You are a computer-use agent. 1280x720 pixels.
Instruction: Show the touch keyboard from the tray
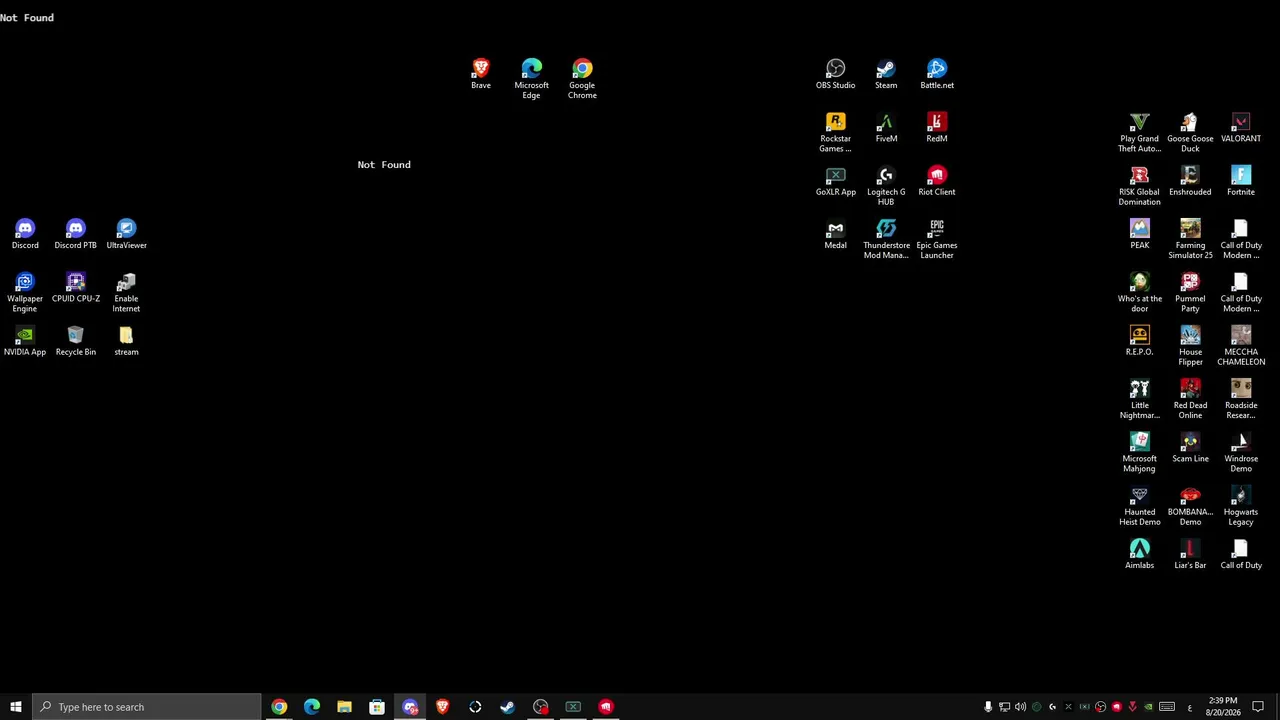1167,707
